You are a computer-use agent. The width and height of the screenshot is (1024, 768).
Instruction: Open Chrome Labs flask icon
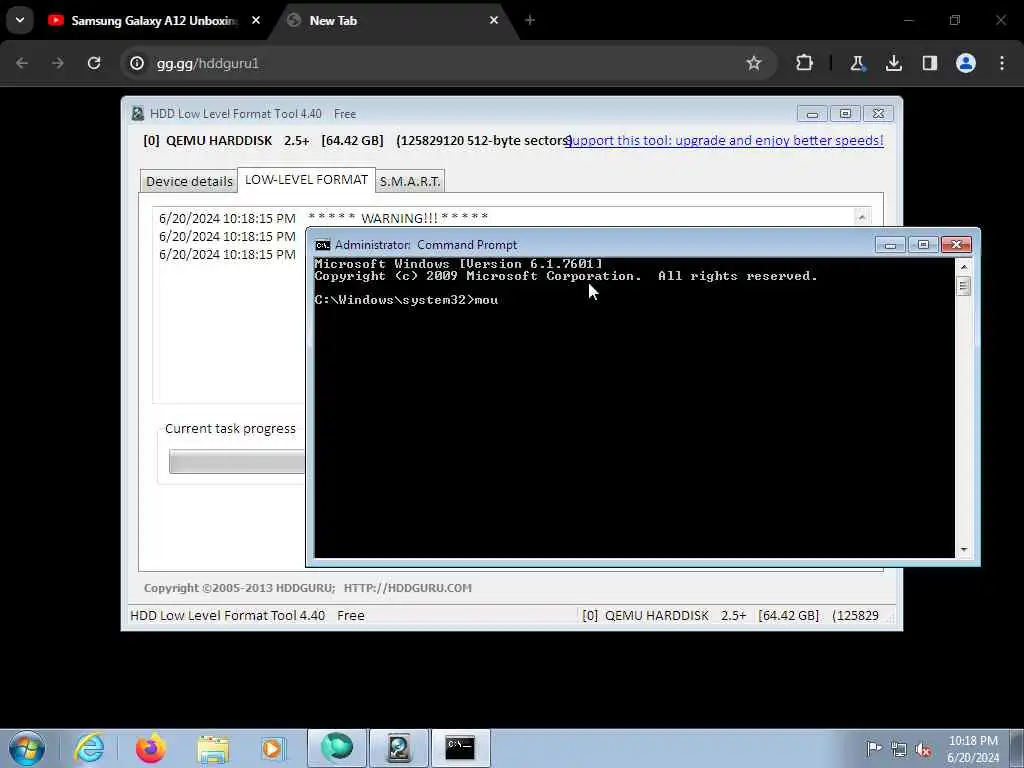point(857,63)
